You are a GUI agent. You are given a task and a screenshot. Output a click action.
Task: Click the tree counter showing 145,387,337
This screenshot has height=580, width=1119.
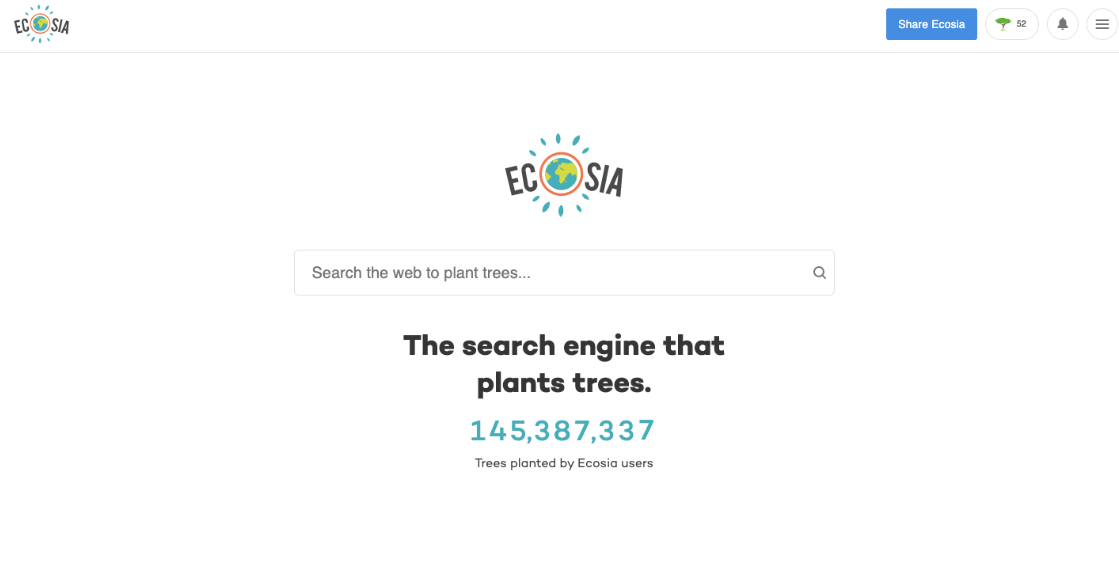pyautogui.click(x=562, y=430)
